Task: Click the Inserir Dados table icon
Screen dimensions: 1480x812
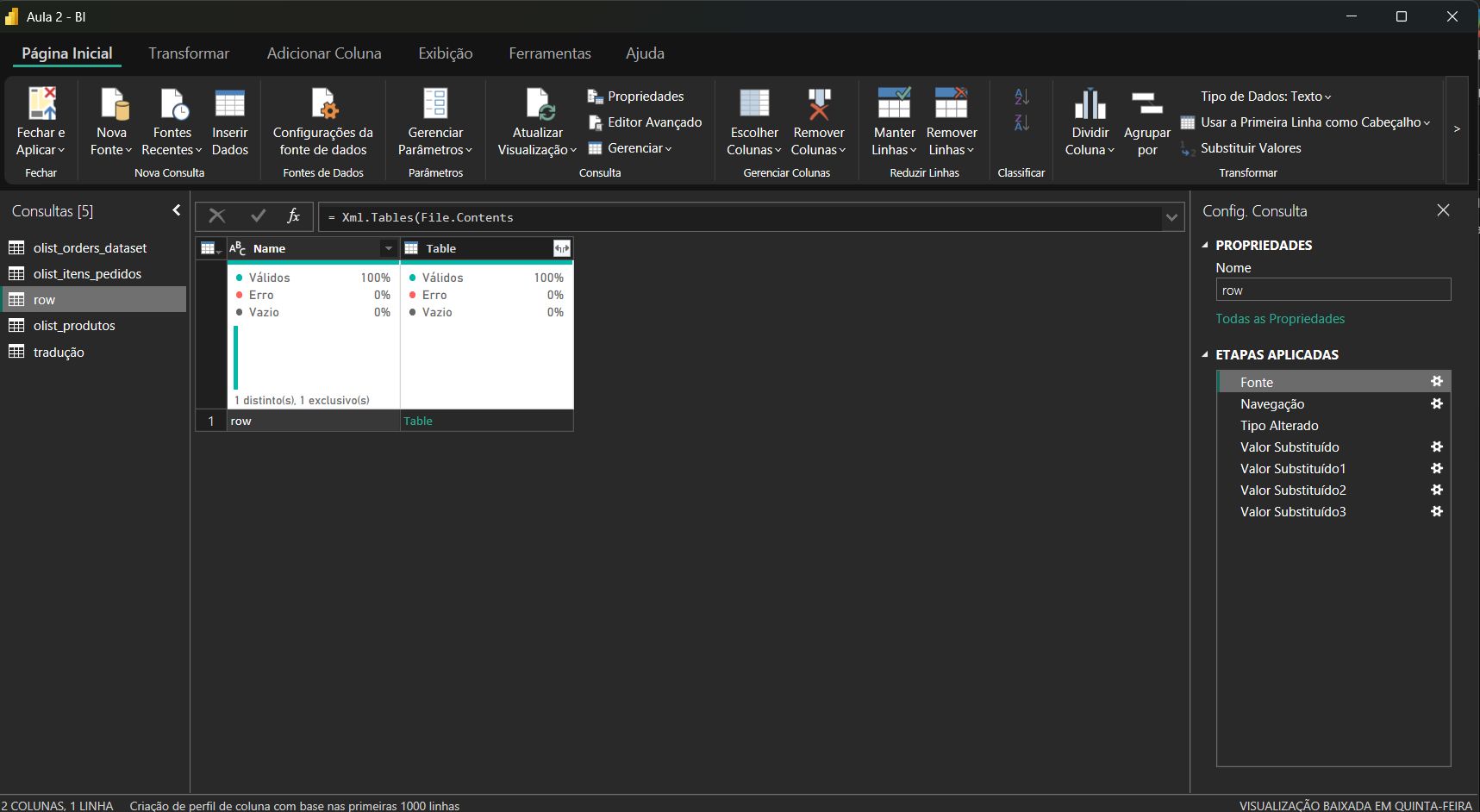Action: [x=230, y=103]
